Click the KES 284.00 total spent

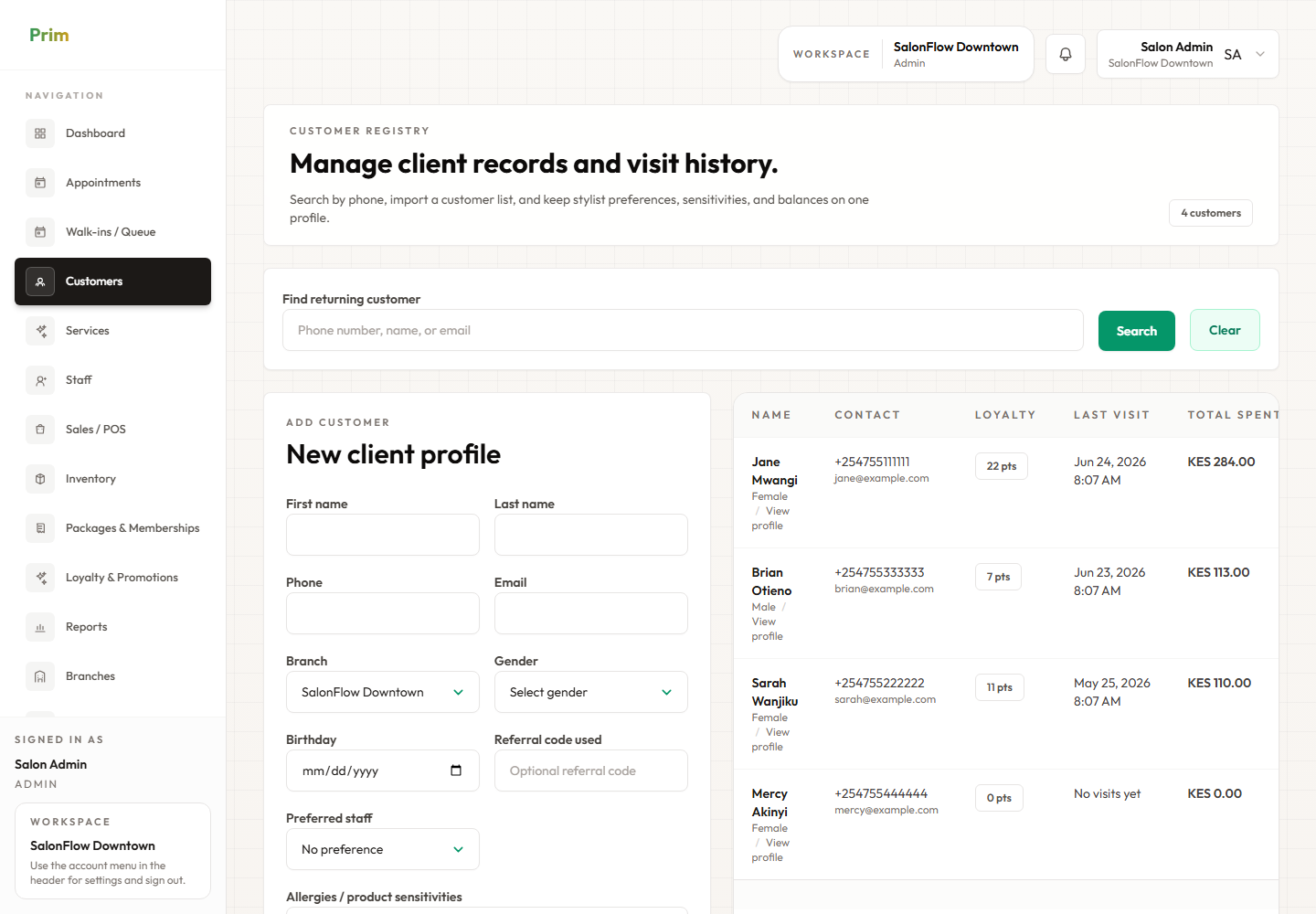click(x=1221, y=462)
